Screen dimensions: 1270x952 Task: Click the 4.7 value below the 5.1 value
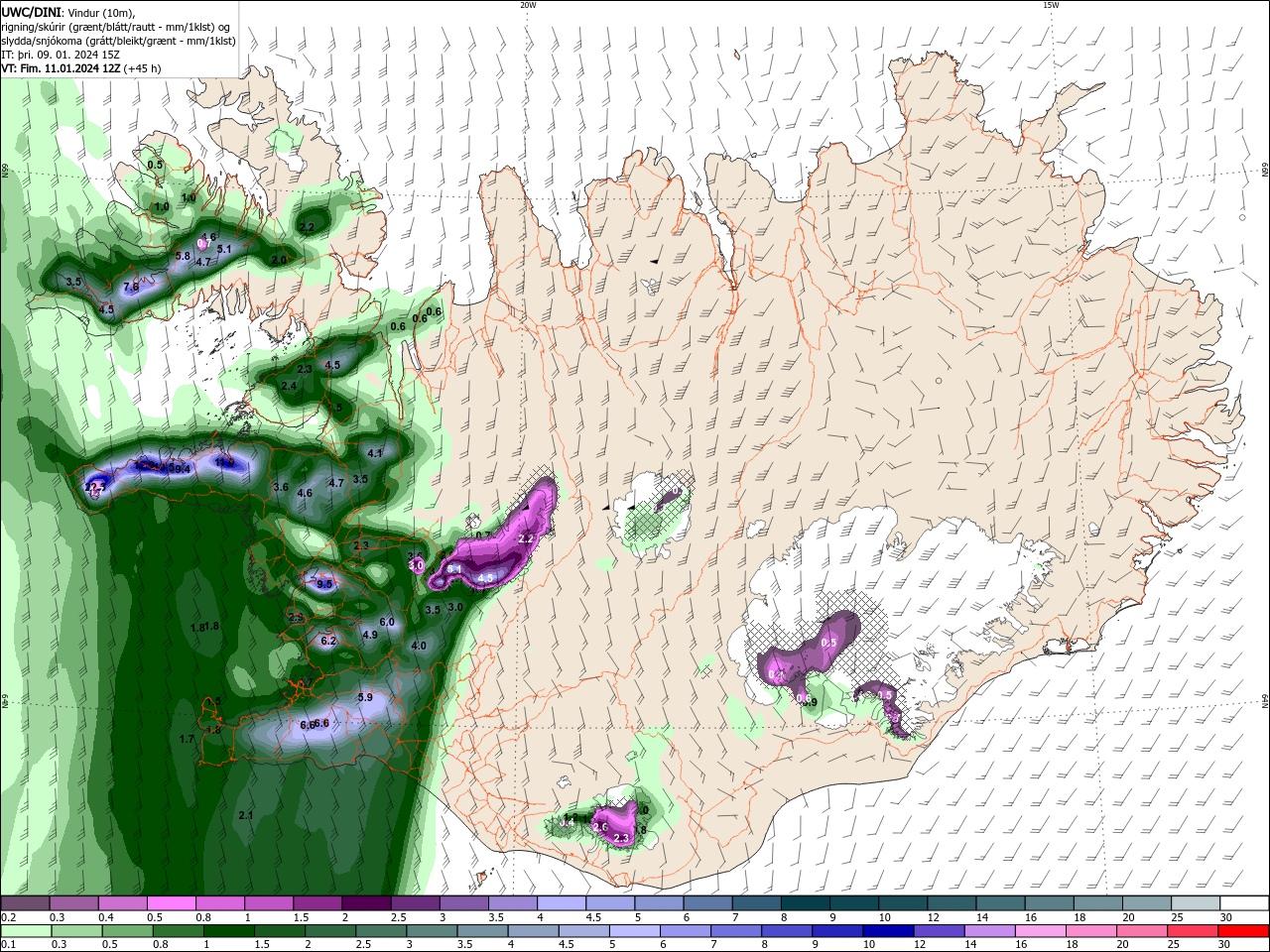pyautogui.click(x=203, y=262)
